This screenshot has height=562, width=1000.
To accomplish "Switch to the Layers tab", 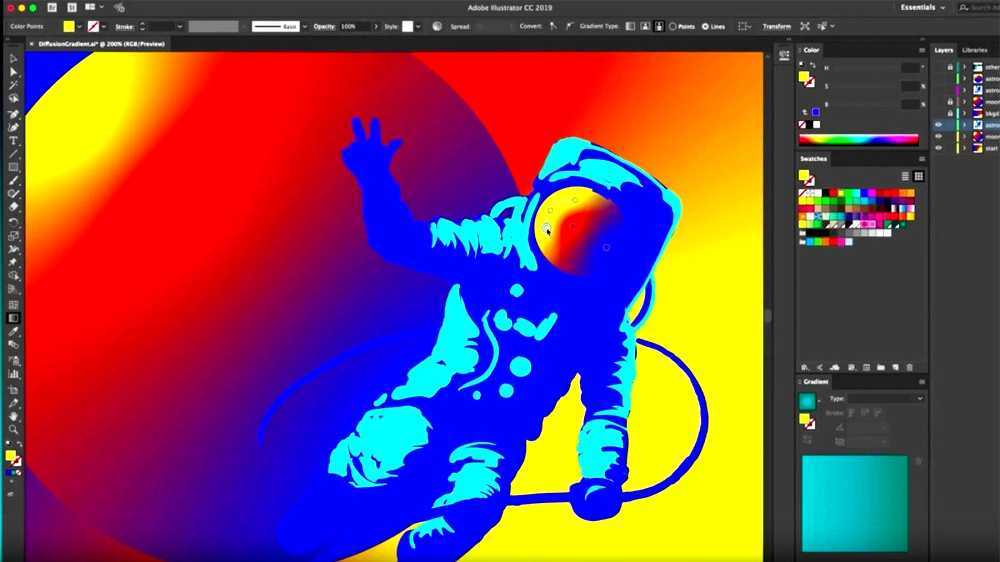I will [x=944, y=50].
